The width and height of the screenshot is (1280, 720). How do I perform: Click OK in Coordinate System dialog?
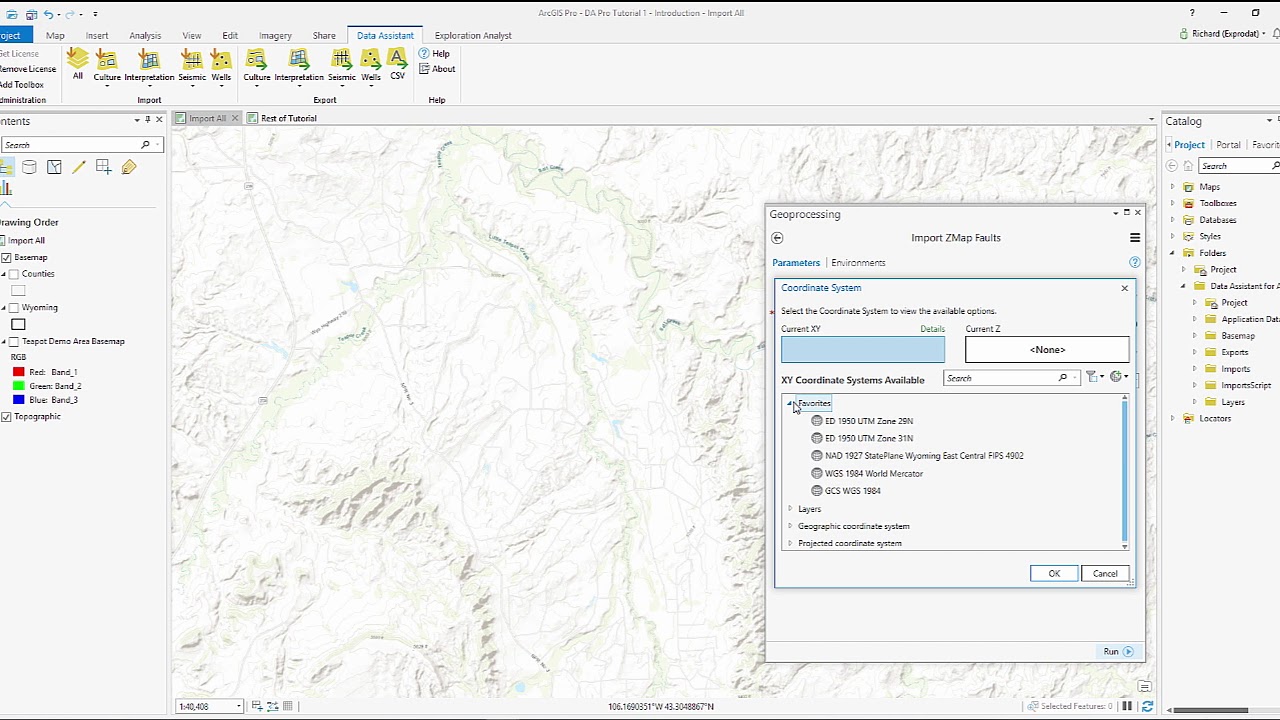click(x=1054, y=574)
